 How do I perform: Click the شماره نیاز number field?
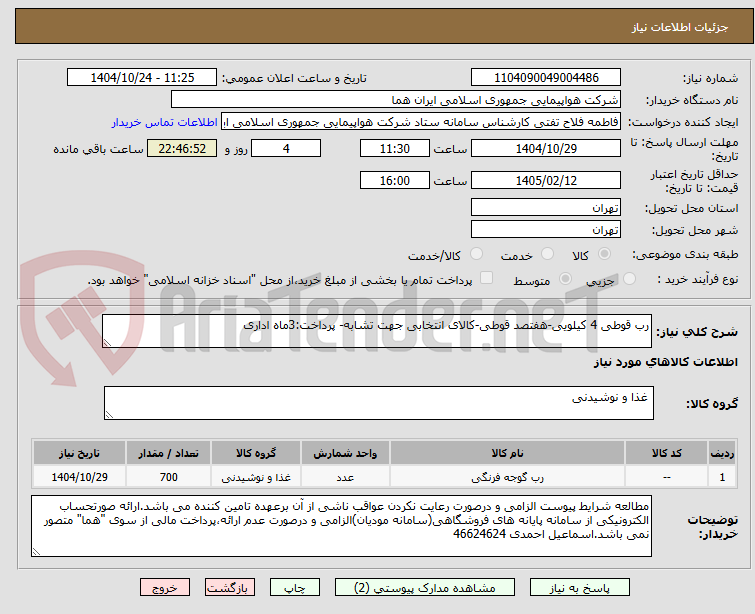pyautogui.click(x=546, y=77)
